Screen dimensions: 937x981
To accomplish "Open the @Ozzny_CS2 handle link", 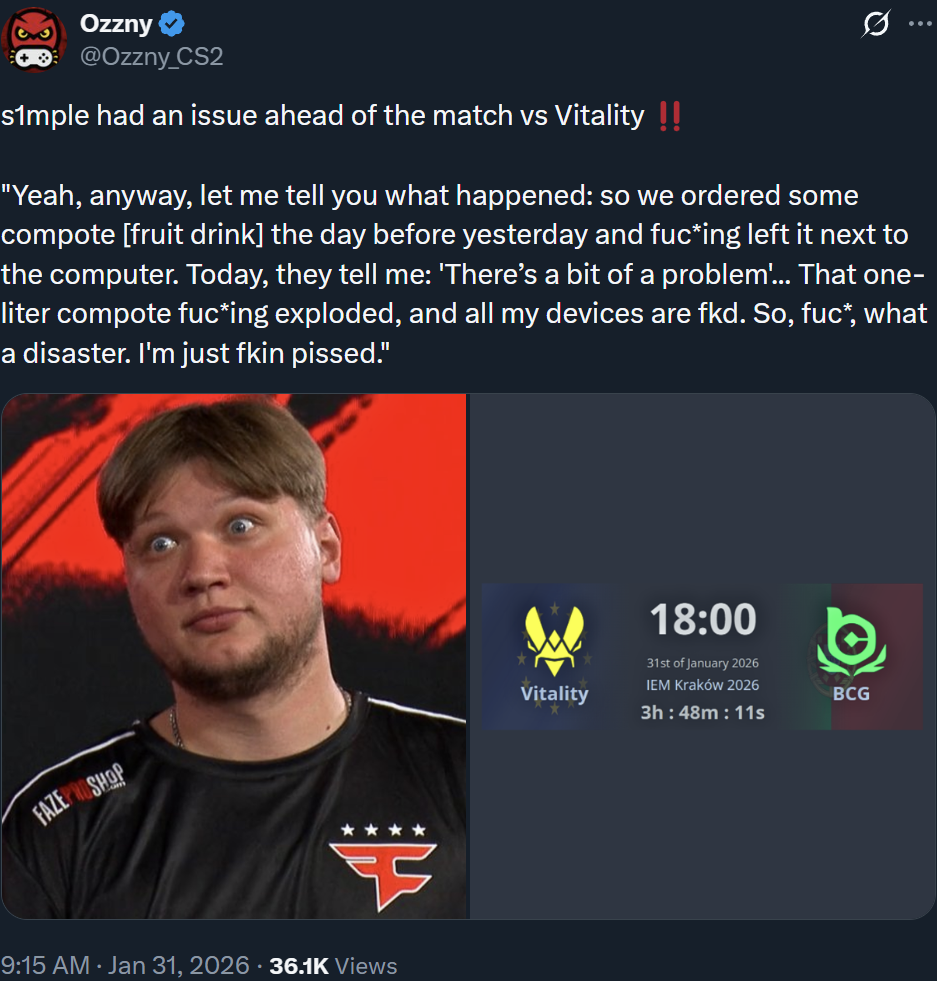I will [x=151, y=56].
